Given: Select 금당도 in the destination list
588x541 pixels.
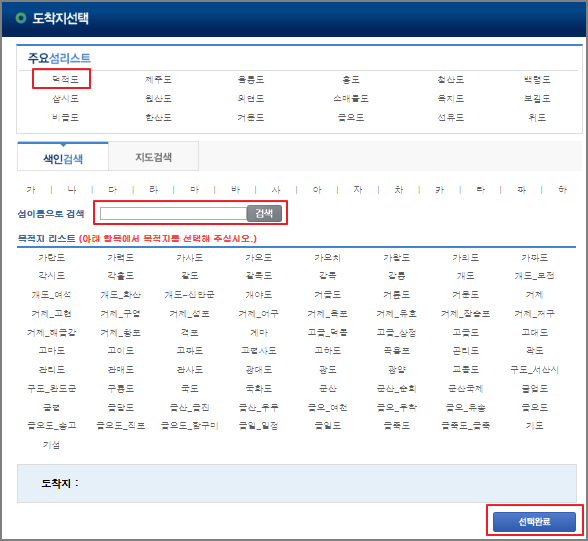Looking at the screenshot, I should (121, 407).
